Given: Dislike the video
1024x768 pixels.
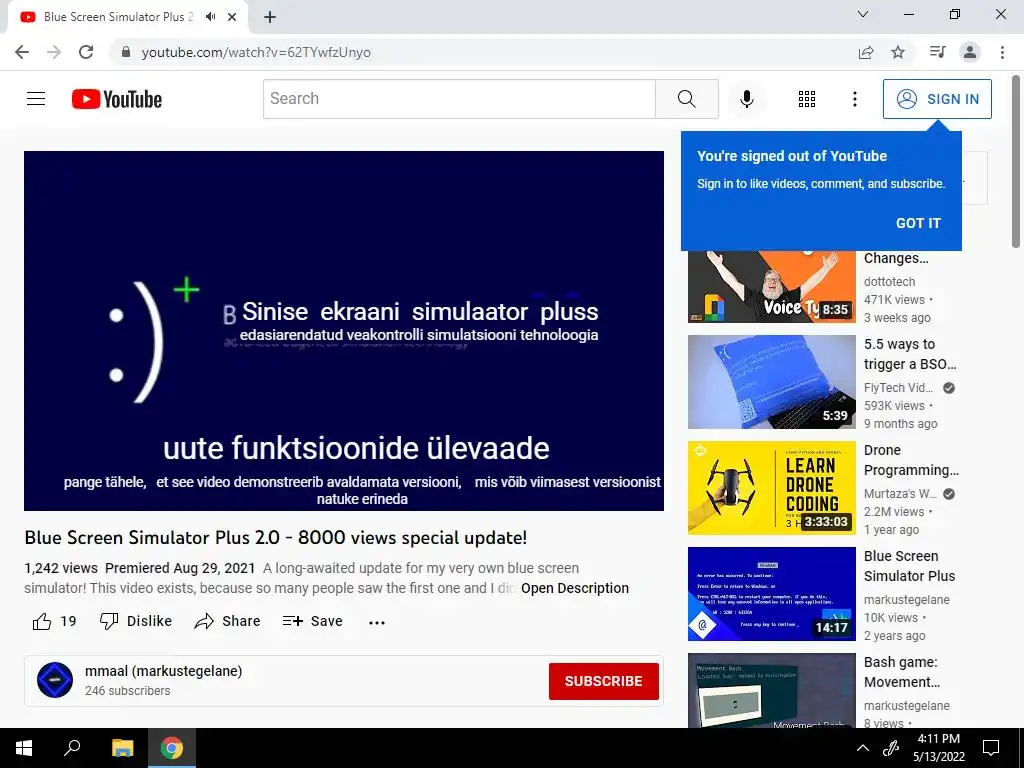Looking at the screenshot, I should (x=136, y=621).
